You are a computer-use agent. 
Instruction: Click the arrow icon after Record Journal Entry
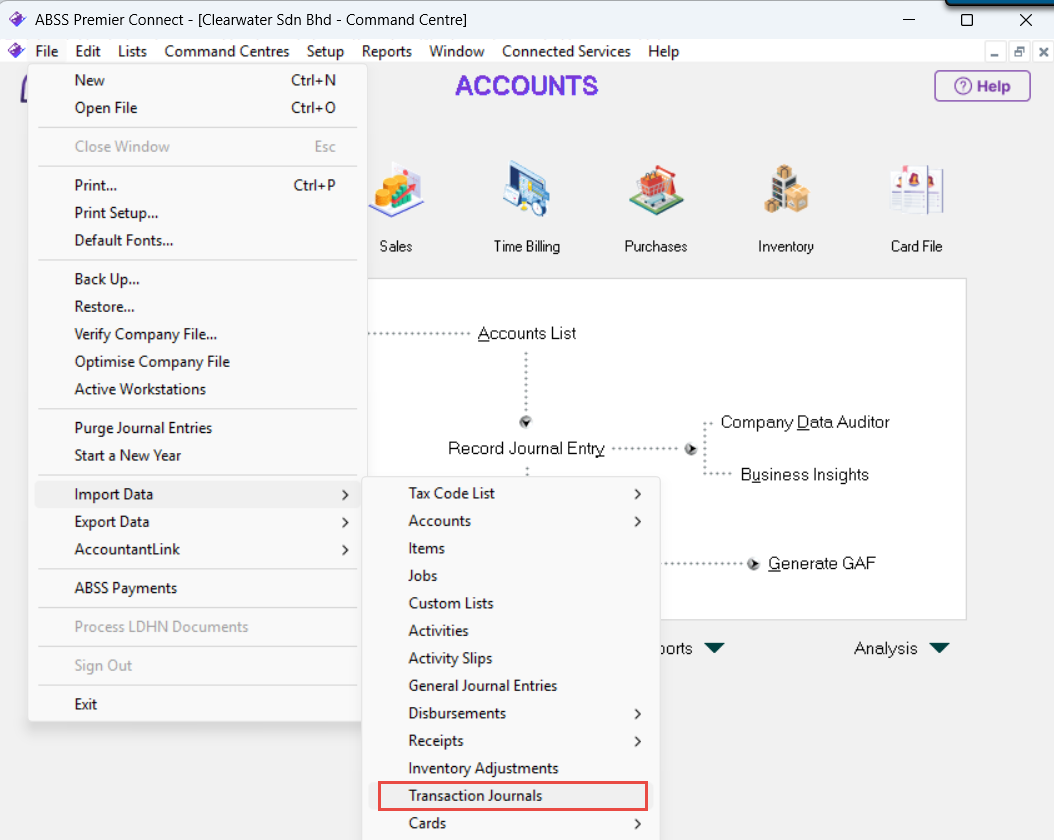pyautogui.click(x=690, y=449)
